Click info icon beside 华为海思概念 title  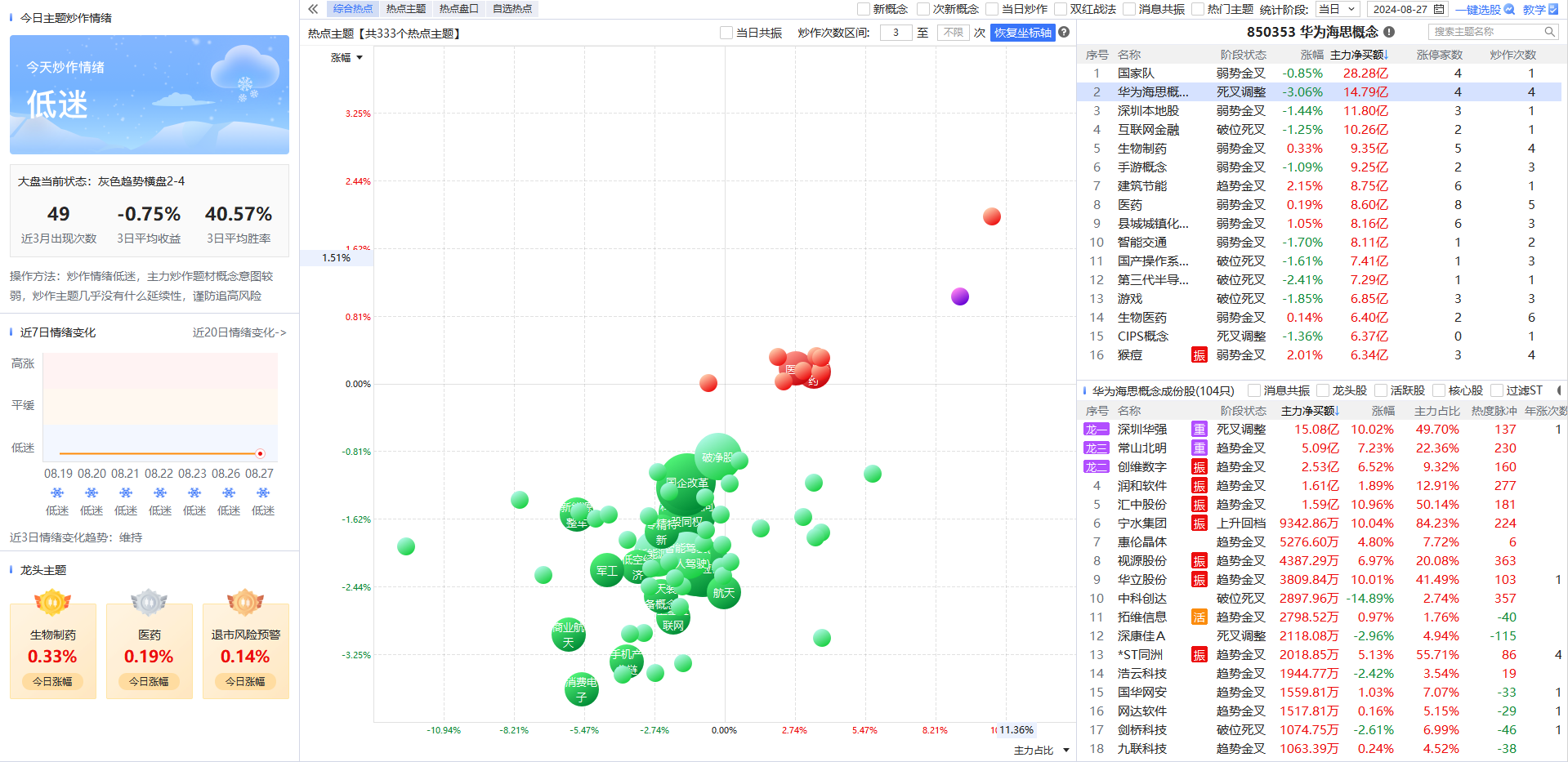1389,32
